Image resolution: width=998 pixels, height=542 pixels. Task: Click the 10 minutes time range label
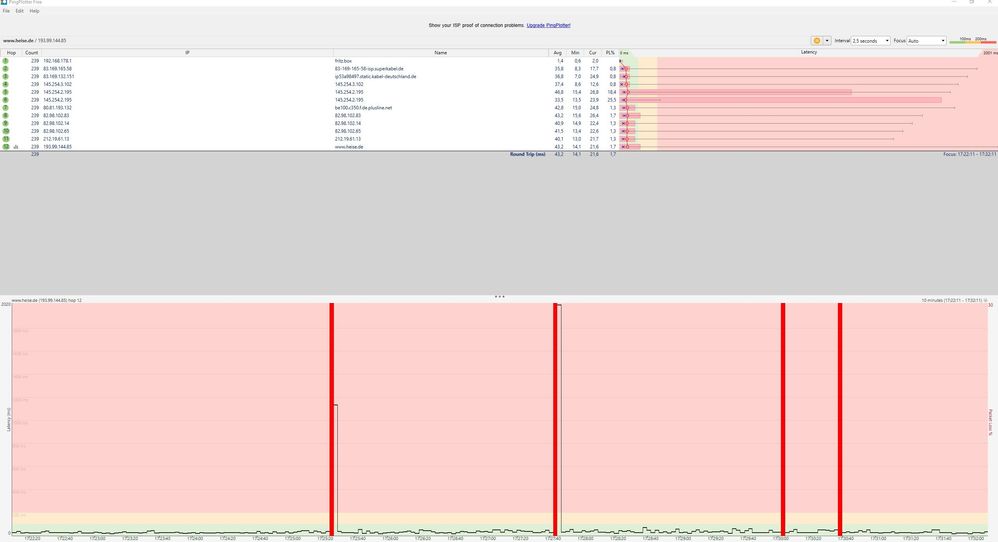(953, 300)
